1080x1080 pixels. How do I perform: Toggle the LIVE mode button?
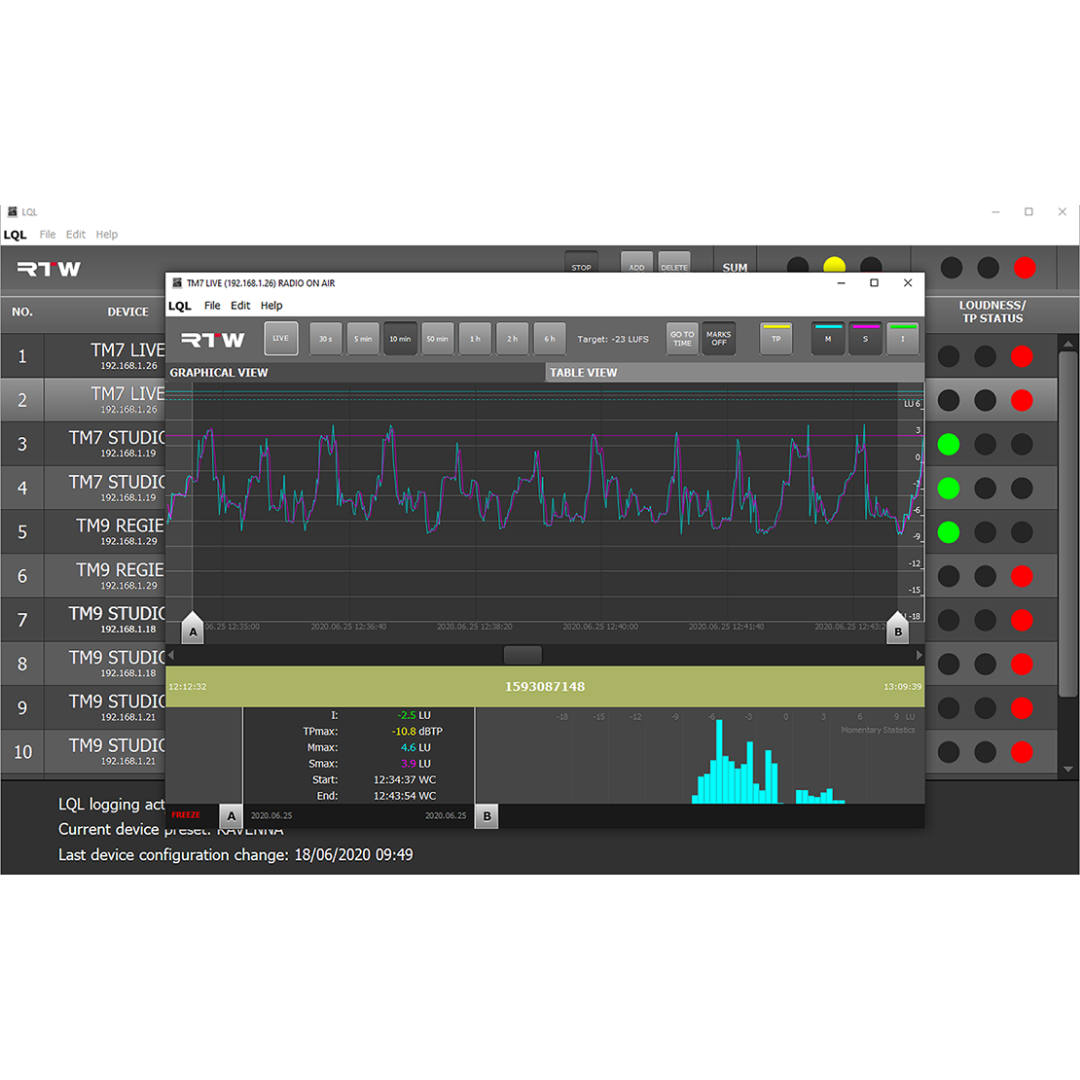tap(281, 339)
